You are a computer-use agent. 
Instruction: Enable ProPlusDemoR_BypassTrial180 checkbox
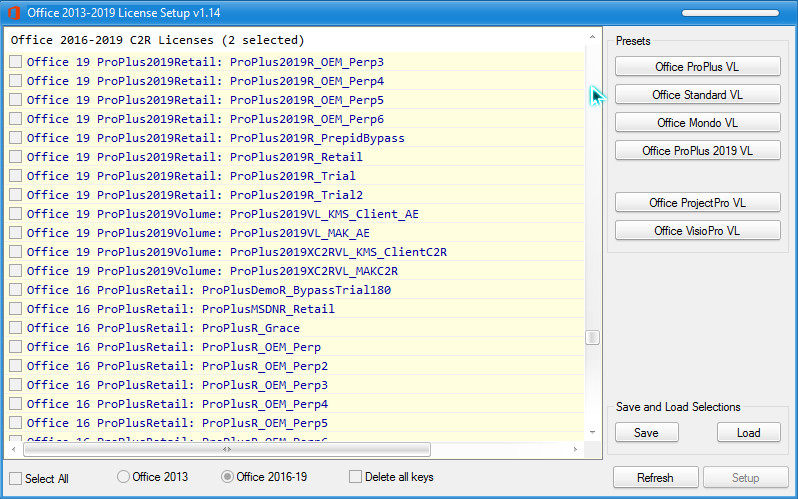(x=16, y=290)
